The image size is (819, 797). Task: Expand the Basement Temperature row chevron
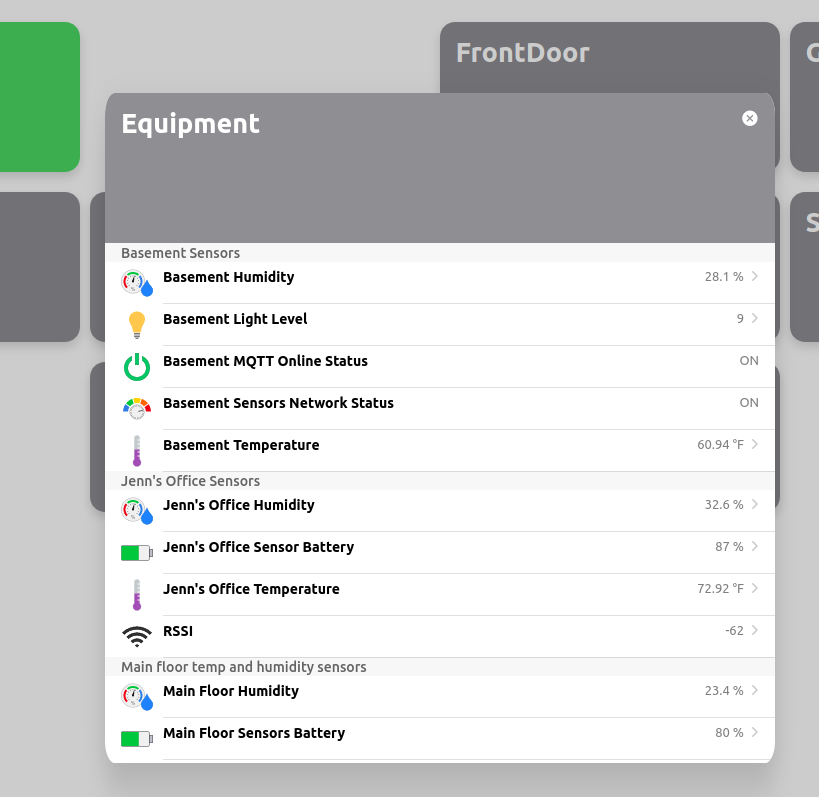(x=755, y=445)
